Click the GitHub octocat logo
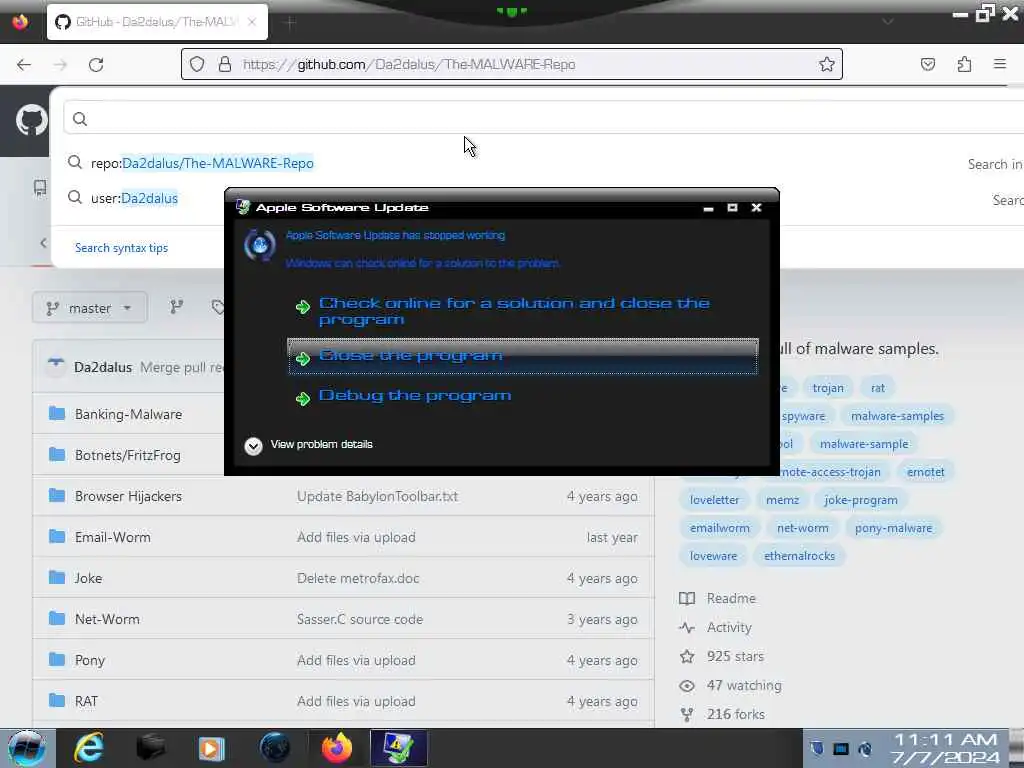This screenshot has width=1024, height=768. pos(31,120)
